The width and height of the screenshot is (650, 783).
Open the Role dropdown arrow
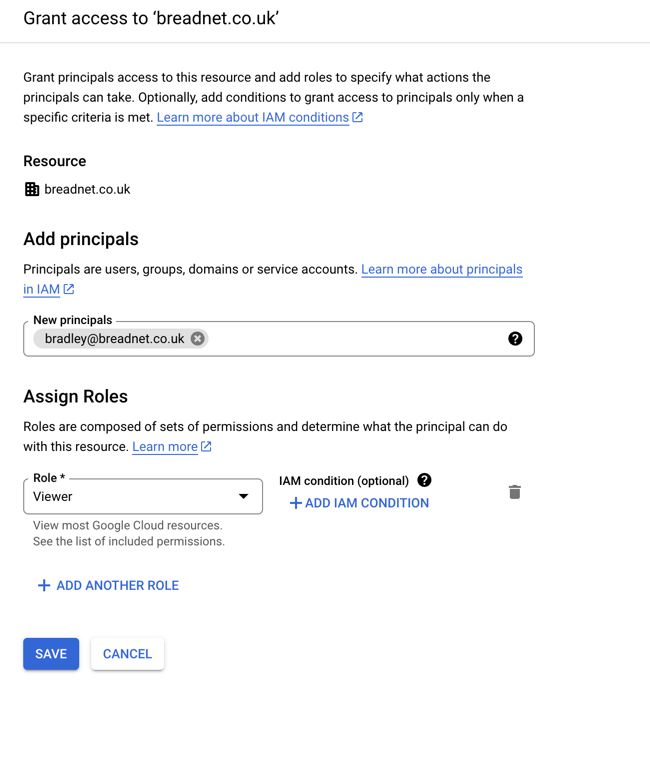[243, 496]
